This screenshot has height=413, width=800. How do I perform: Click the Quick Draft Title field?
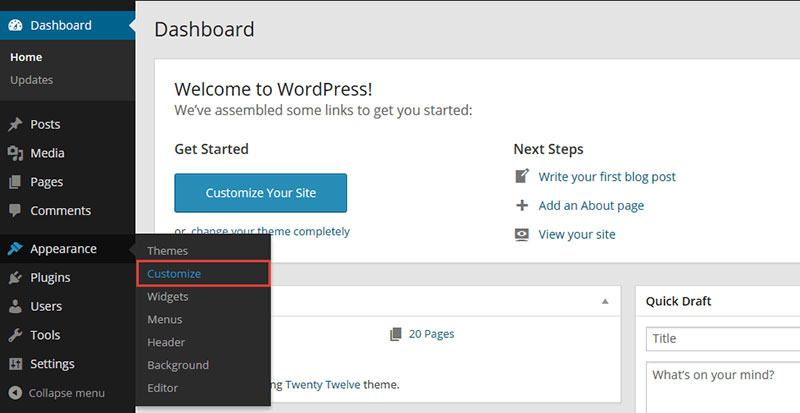click(x=723, y=339)
